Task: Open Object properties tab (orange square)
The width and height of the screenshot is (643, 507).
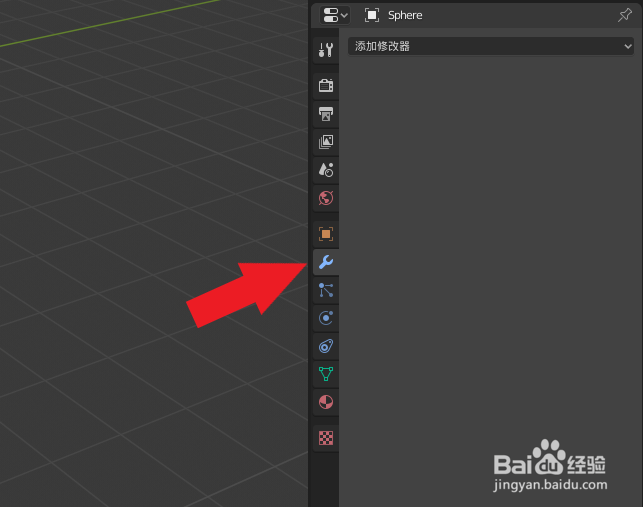Action: click(326, 234)
